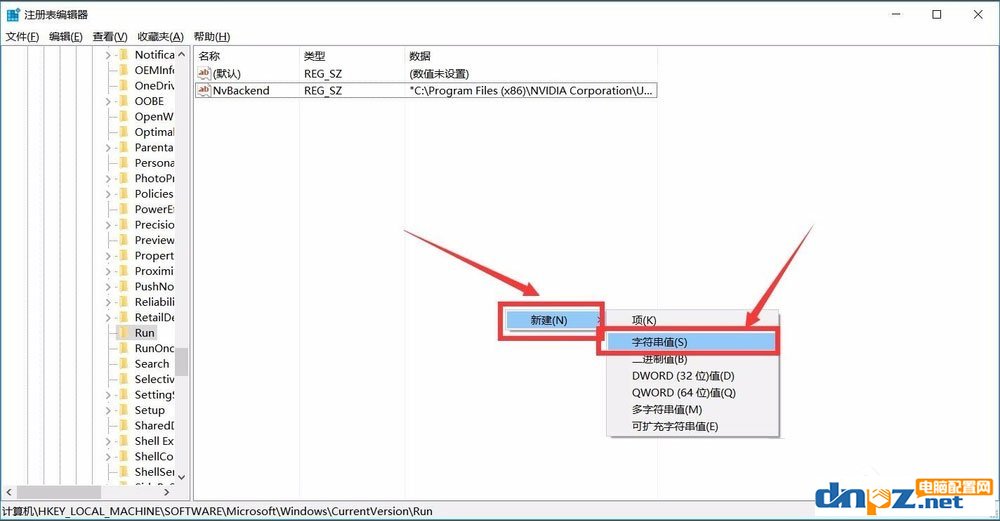
Task: Expand the Notifica tree node
Action: coord(108,55)
